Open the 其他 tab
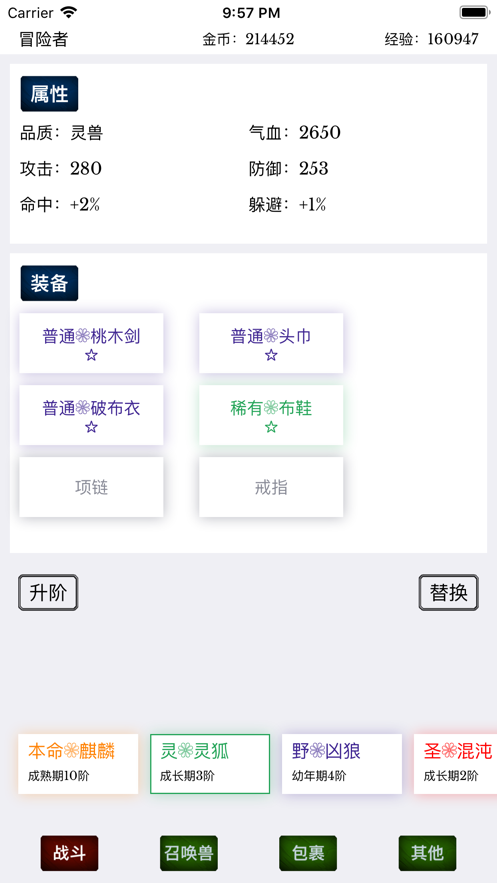The height and width of the screenshot is (883, 497). click(427, 853)
